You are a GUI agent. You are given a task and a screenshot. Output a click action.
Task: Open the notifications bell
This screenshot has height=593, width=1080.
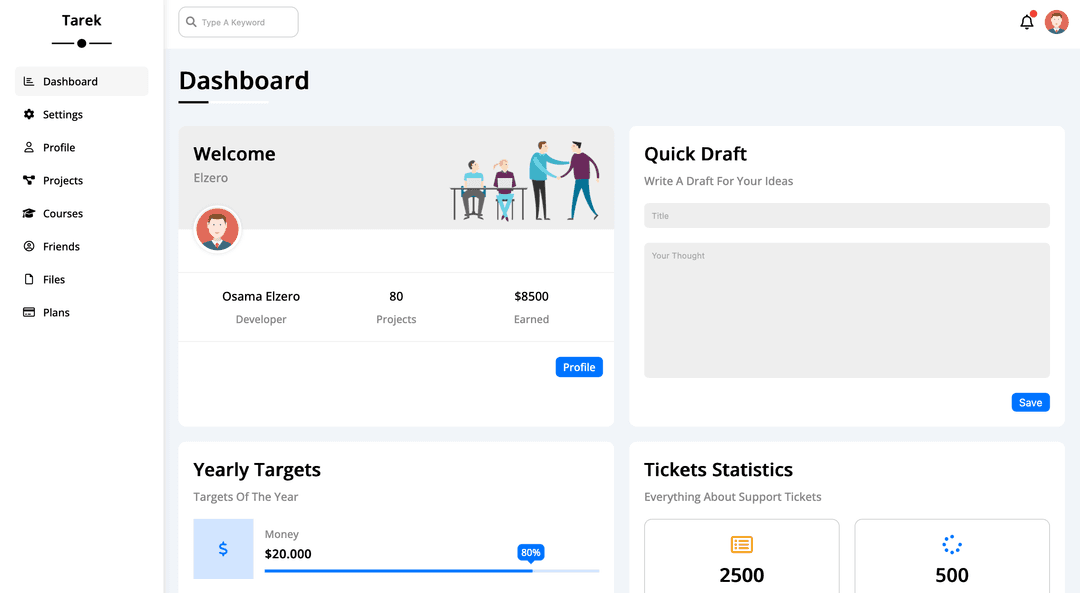pos(1026,22)
